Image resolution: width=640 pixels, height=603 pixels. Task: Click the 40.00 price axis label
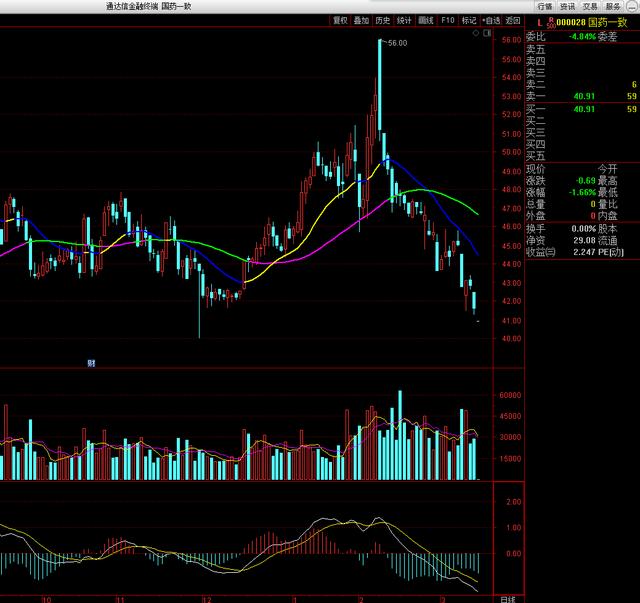coord(511,338)
